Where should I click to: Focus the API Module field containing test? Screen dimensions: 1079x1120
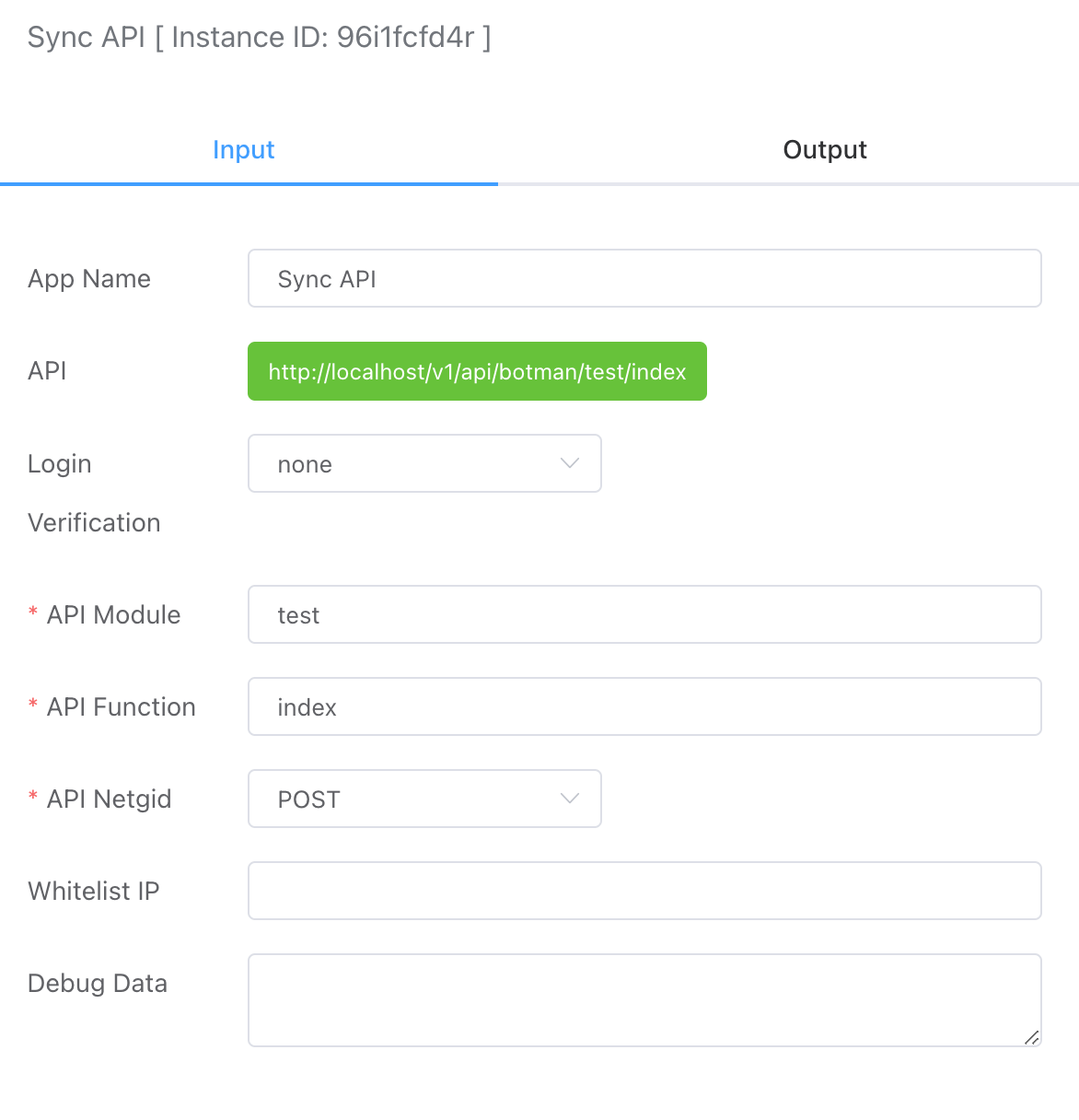644,615
